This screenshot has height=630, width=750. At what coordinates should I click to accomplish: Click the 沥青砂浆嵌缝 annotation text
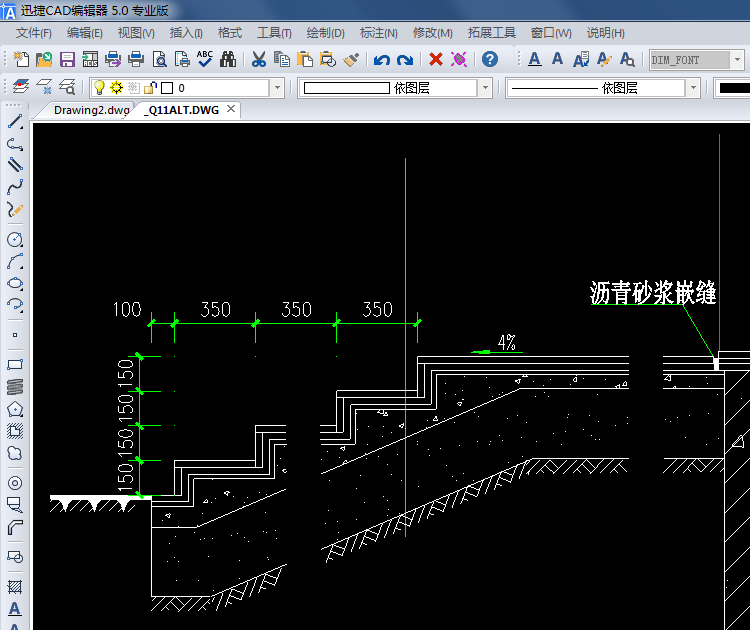click(653, 292)
